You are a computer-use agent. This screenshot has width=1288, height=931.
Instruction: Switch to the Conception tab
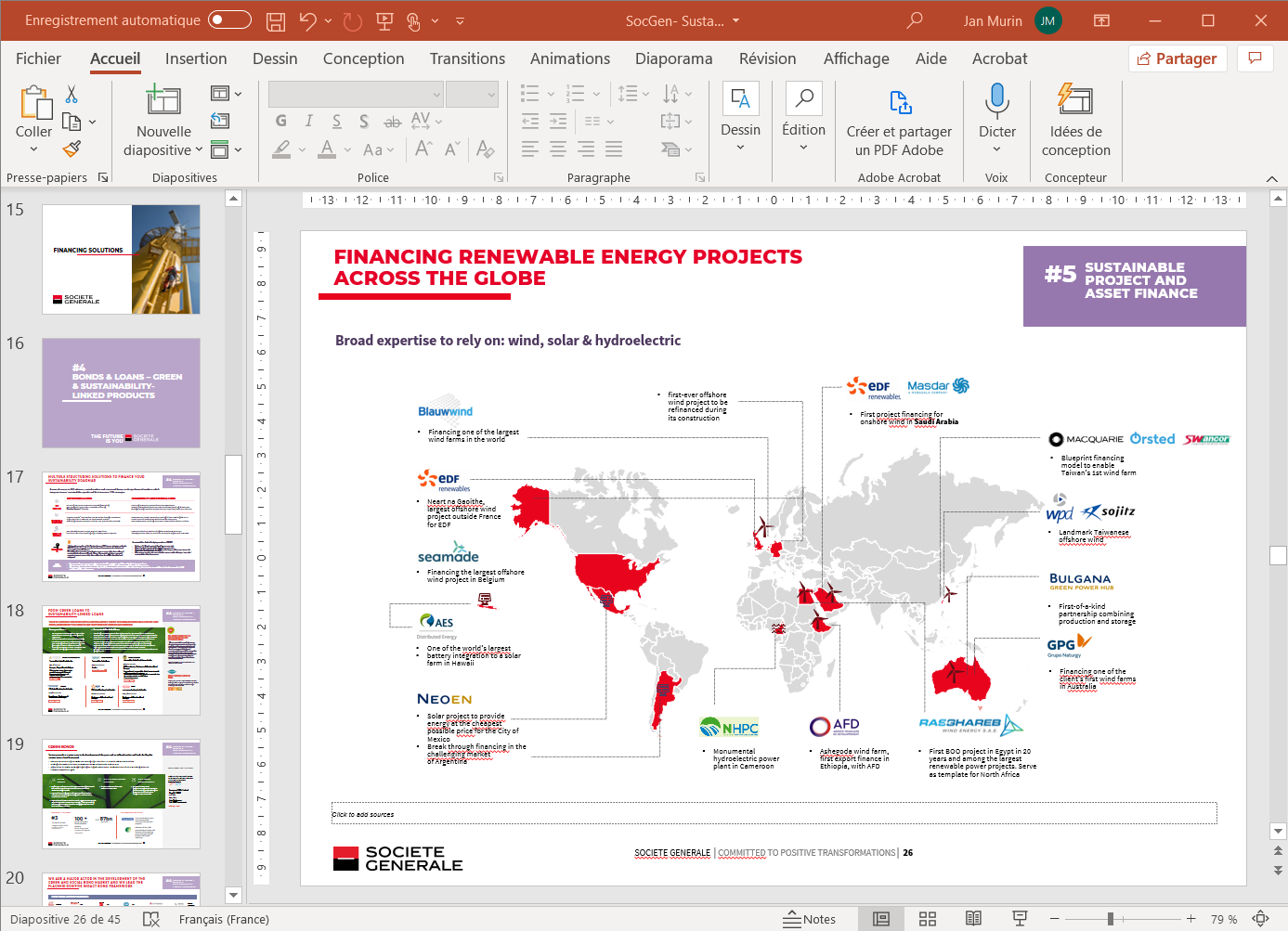[x=363, y=58]
